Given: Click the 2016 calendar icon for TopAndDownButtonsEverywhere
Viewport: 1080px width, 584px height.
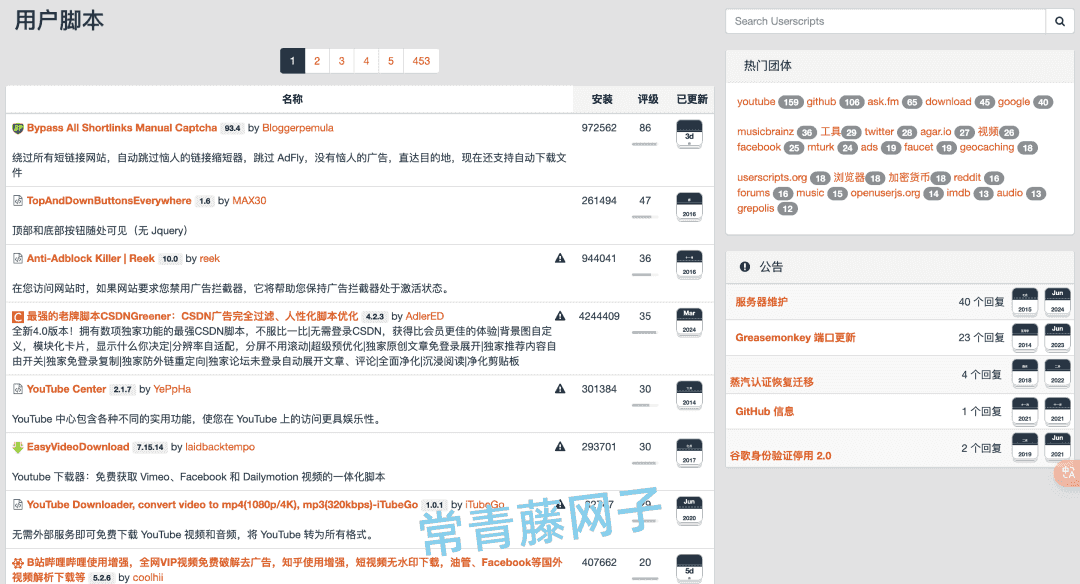Looking at the screenshot, I should [x=689, y=207].
